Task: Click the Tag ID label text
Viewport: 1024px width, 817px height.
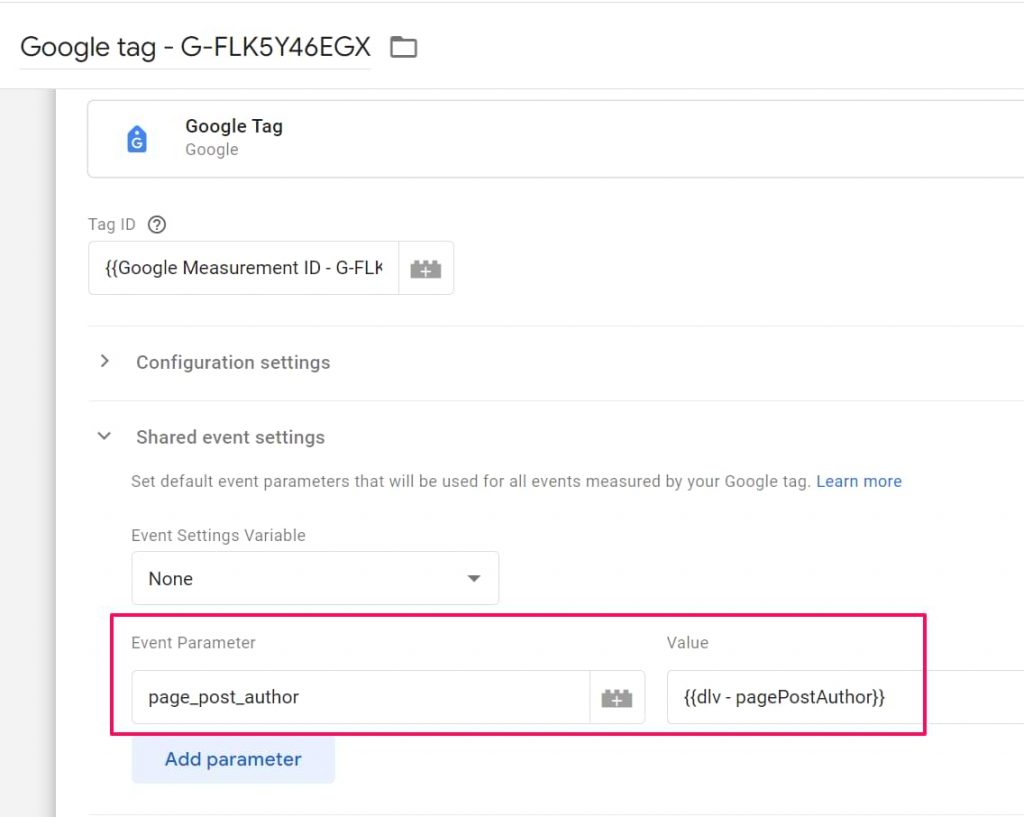Action: pos(112,225)
